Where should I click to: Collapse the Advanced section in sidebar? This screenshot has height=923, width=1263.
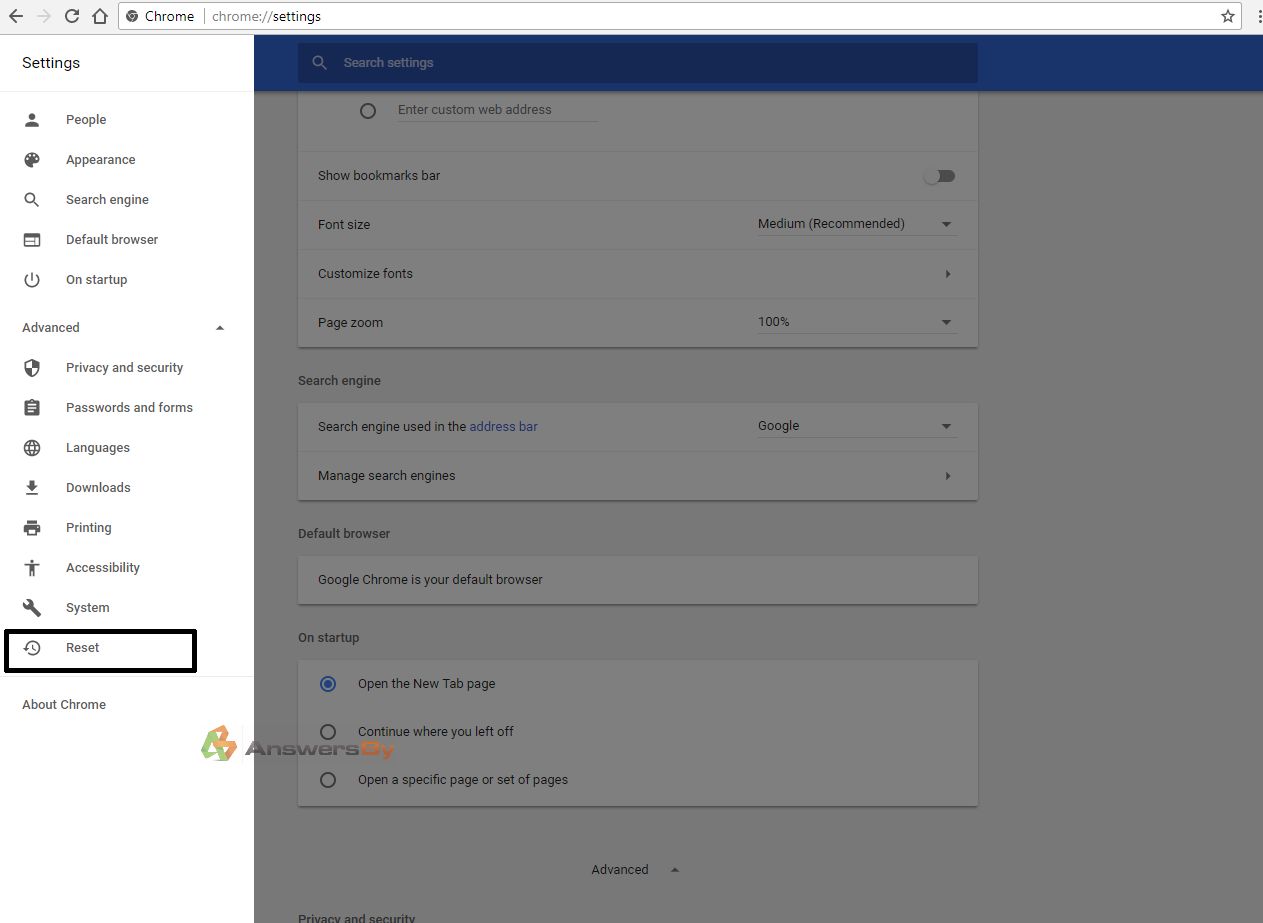click(x=220, y=328)
